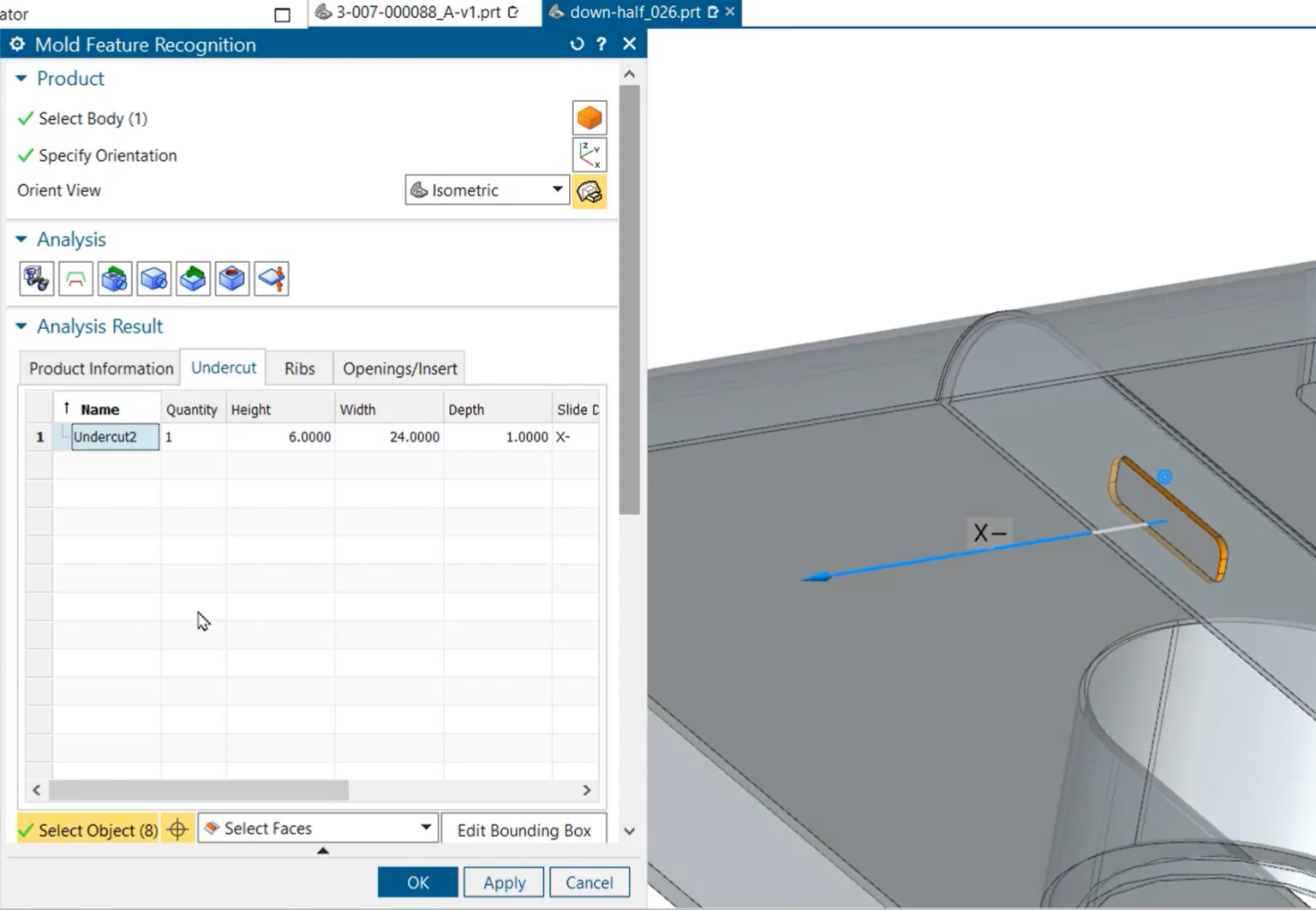Click the parting line analysis icon
Viewport: 1316px width, 910px height.
(x=75, y=278)
